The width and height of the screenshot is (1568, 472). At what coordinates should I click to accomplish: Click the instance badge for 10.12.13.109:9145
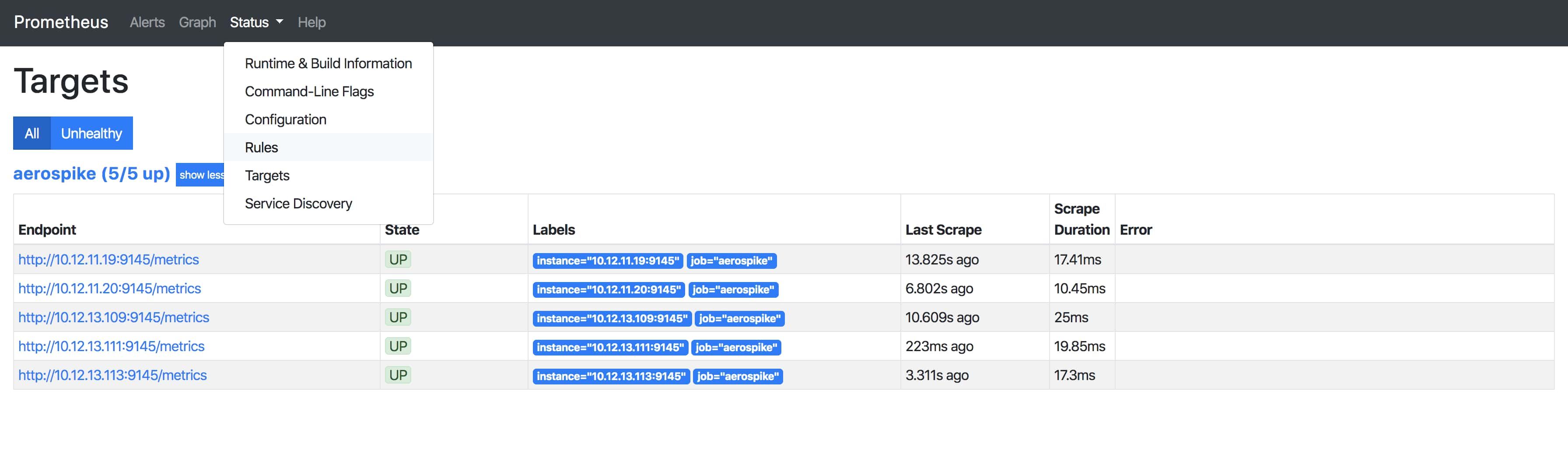[x=612, y=318]
